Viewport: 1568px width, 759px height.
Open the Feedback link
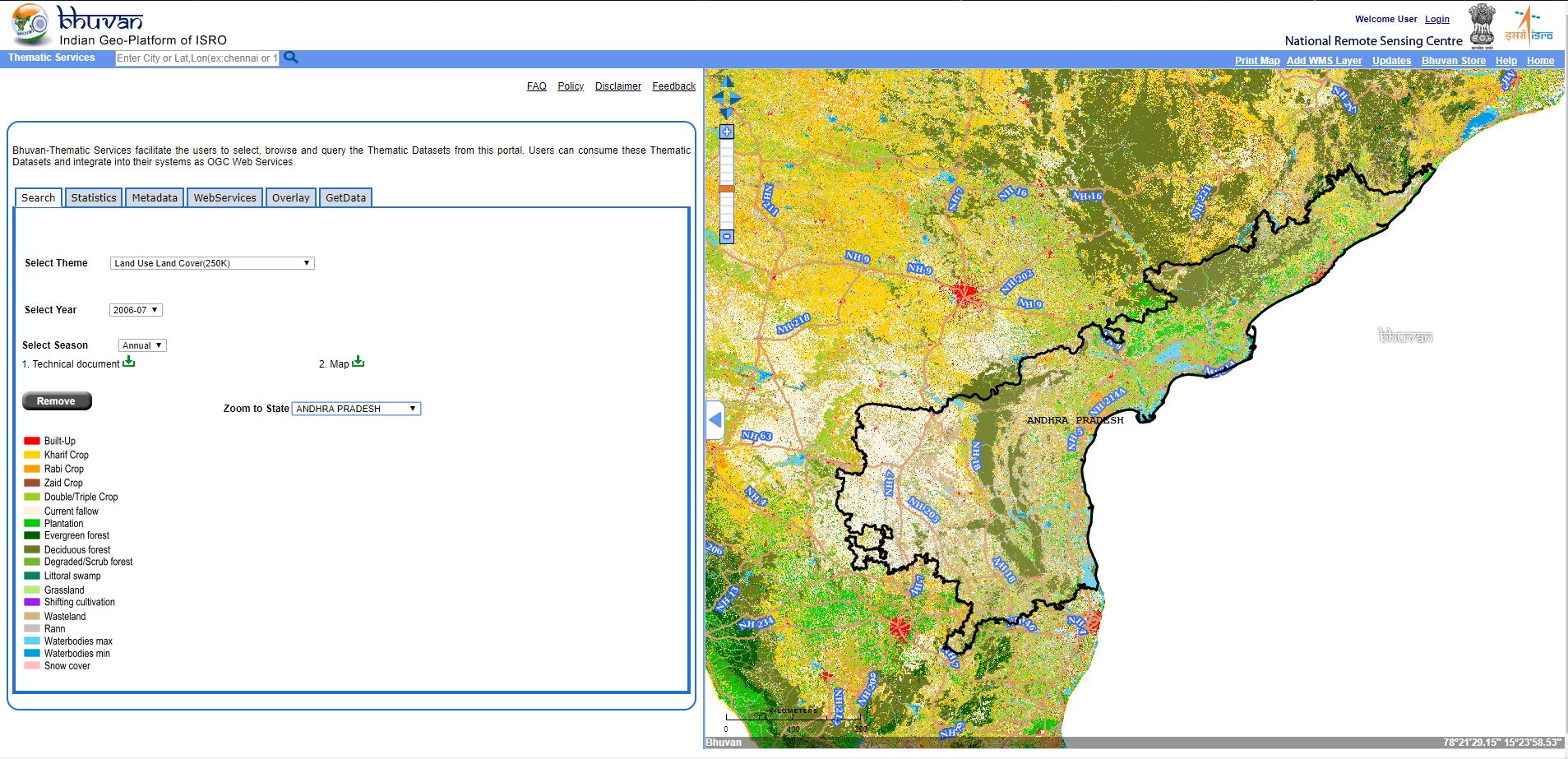pyautogui.click(x=673, y=86)
